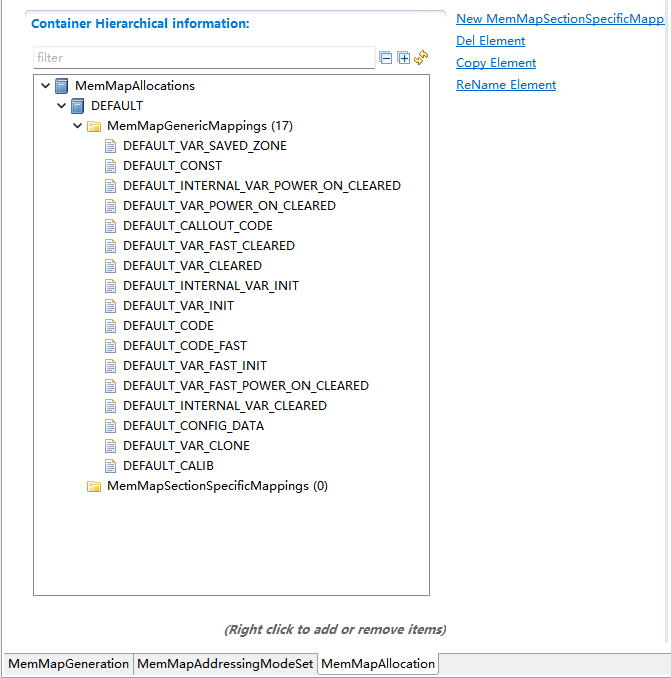Image resolution: width=671 pixels, height=678 pixels.
Task: Click the MemMapAllocations container icon
Action: tap(62, 86)
